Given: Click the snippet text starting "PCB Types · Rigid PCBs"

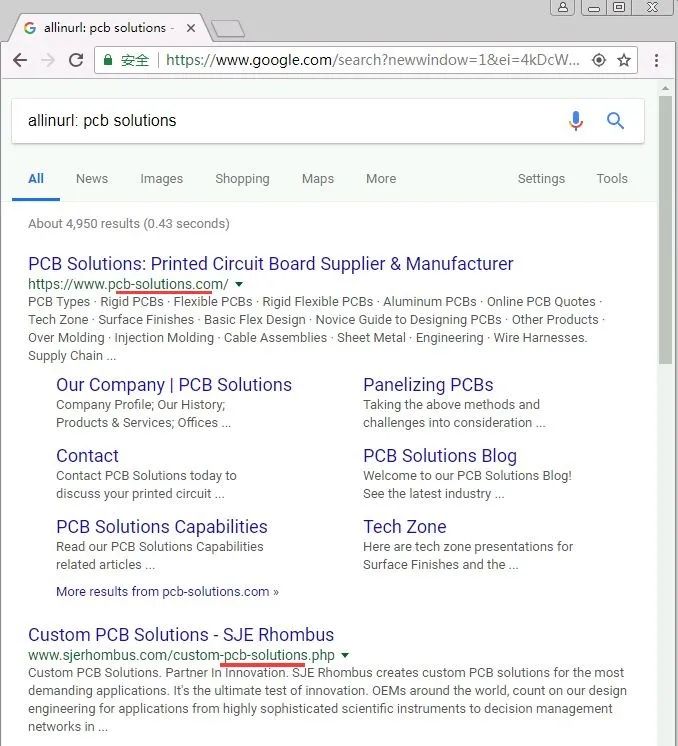Looking at the screenshot, I should pos(316,328).
